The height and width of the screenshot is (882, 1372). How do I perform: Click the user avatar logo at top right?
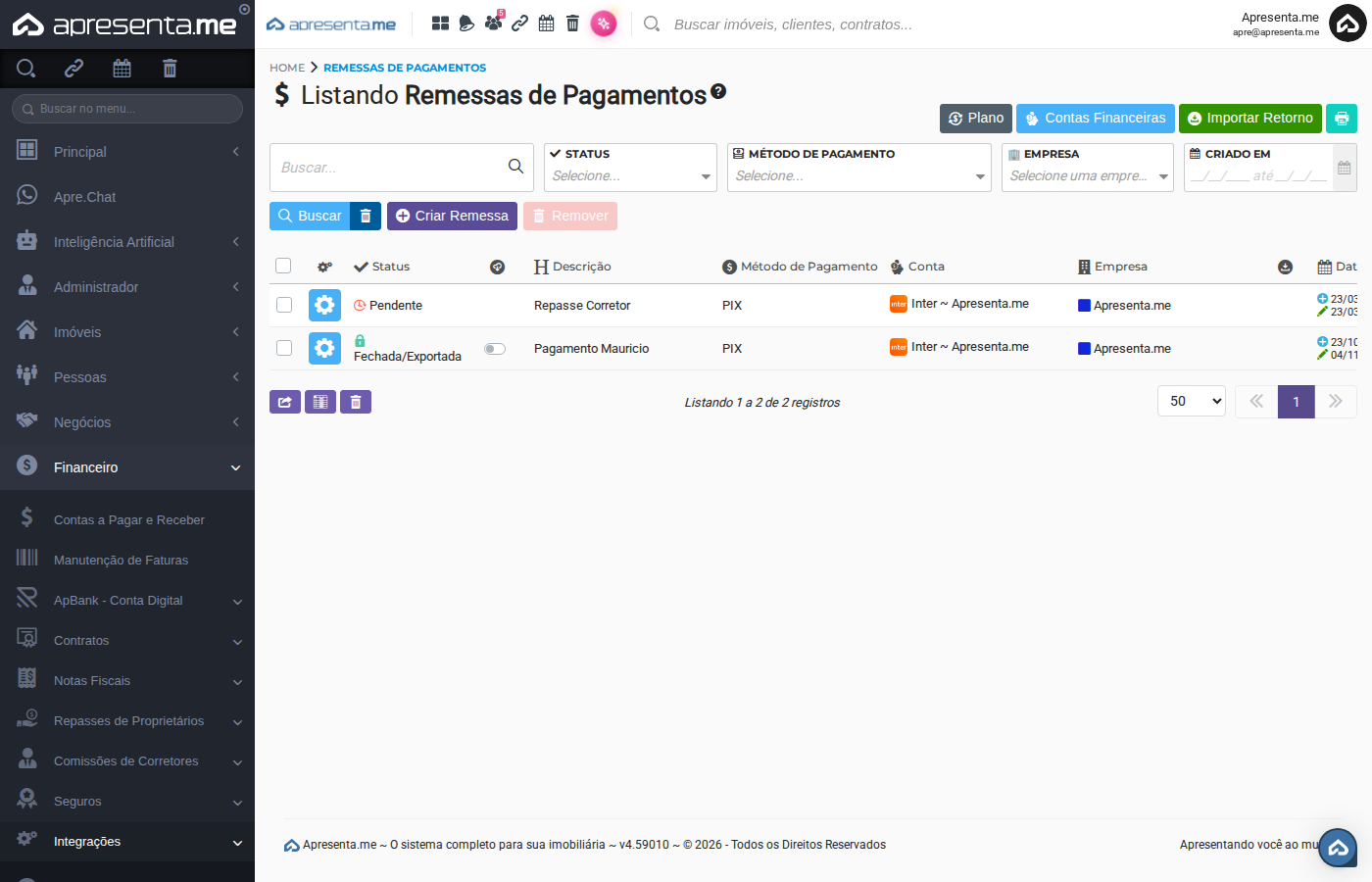(1347, 24)
